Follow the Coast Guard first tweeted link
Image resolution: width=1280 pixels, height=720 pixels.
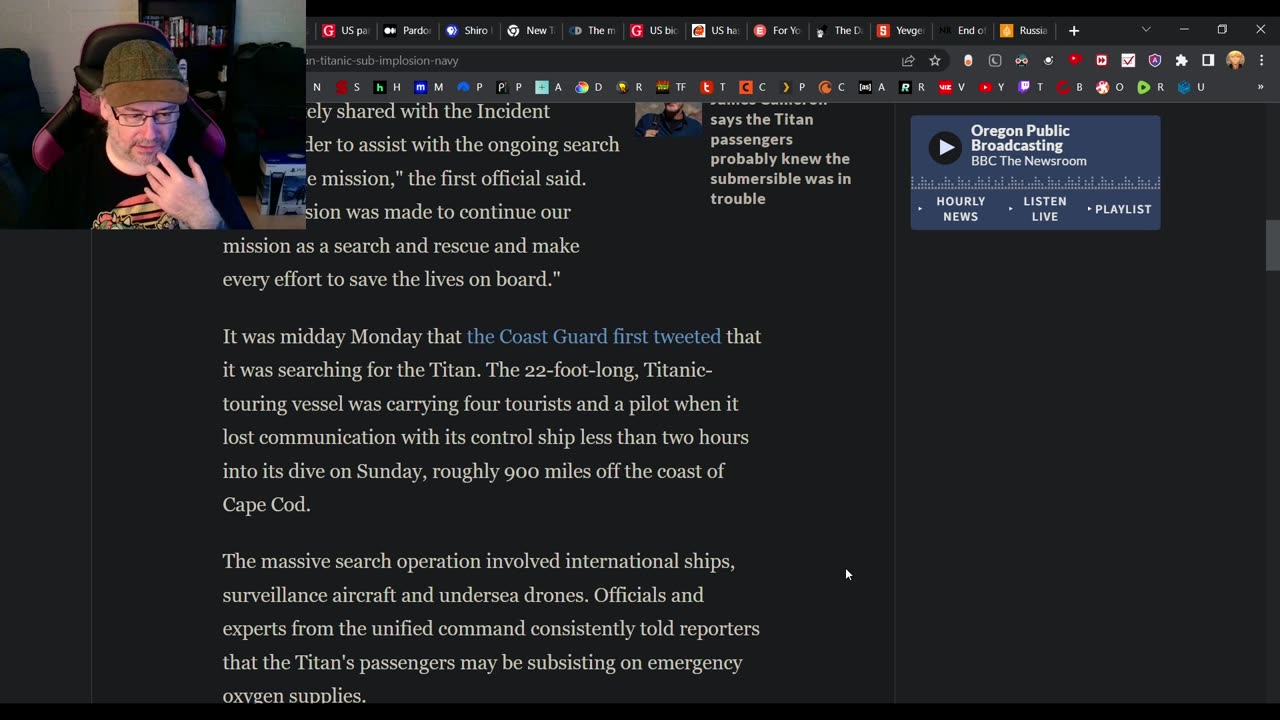(x=594, y=336)
